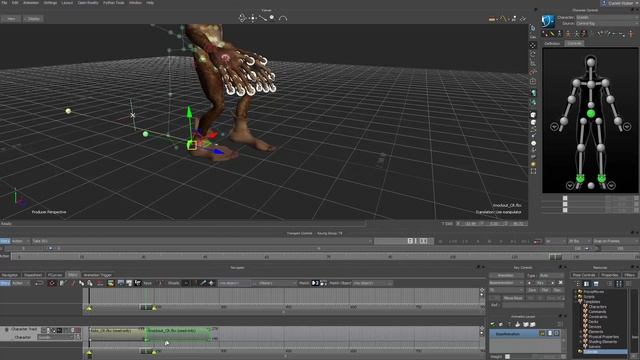
Task: Click the Display button above the viewer
Action: tap(33, 19)
